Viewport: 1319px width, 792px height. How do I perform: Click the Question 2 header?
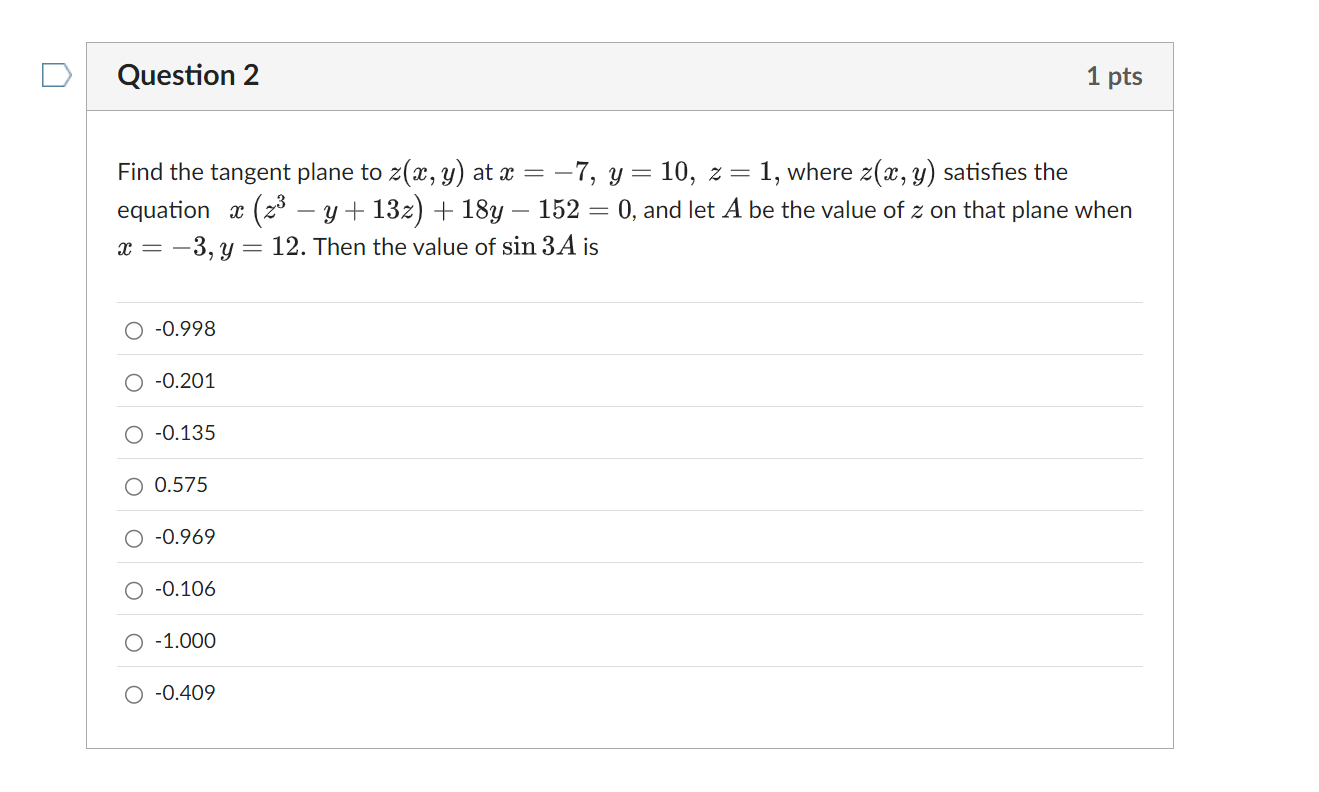[x=188, y=75]
